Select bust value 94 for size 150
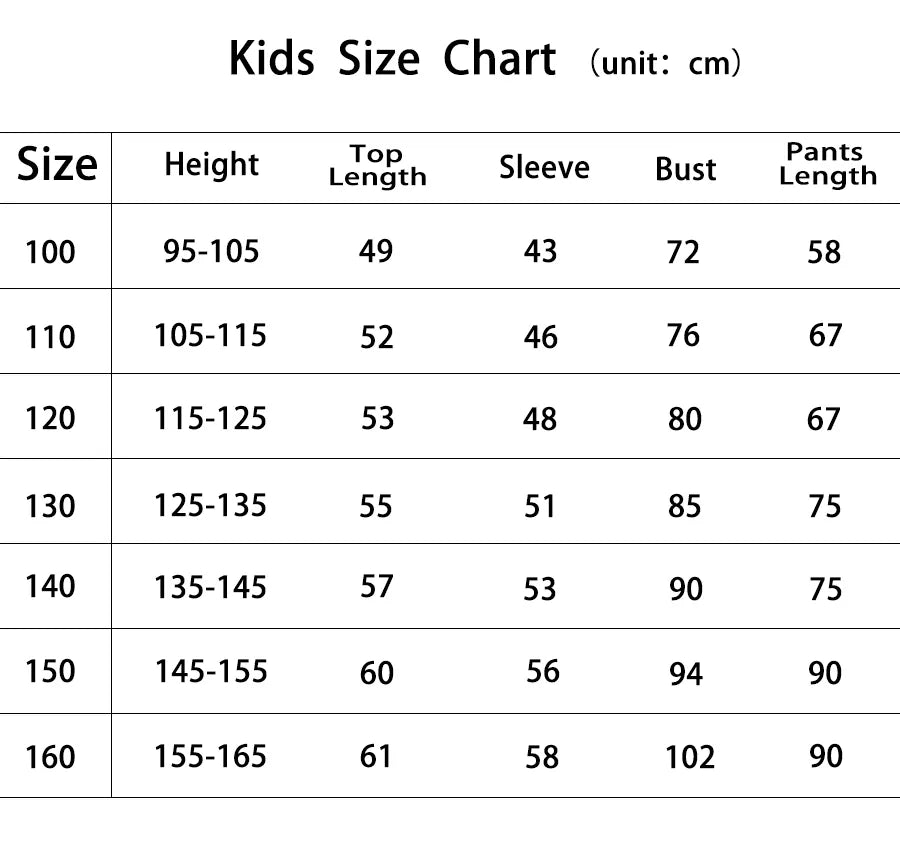The width and height of the screenshot is (900, 848). (x=686, y=674)
